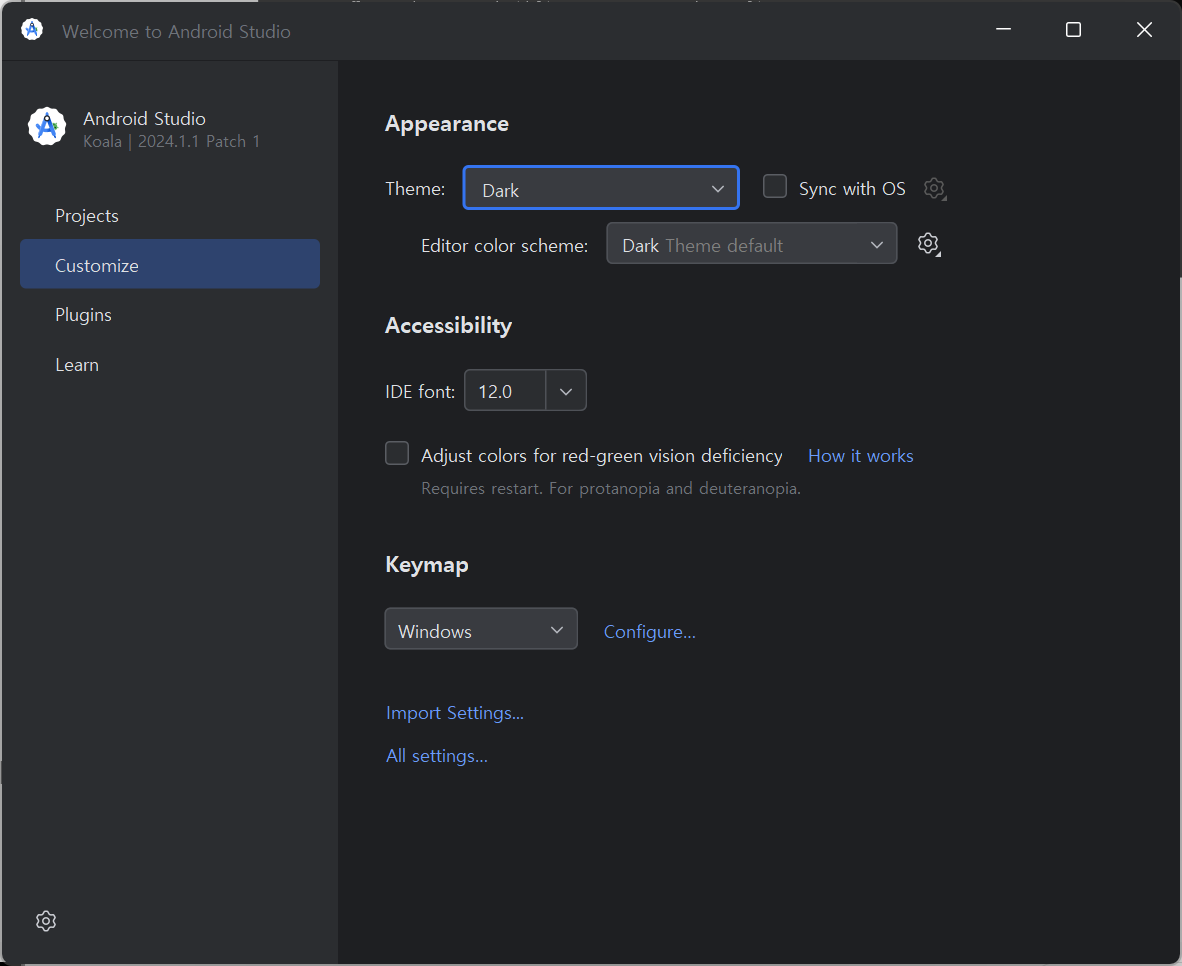The width and height of the screenshot is (1182, 966).
Task: Close the Welcome to Android Studio window
Action: click(1144, 29)
